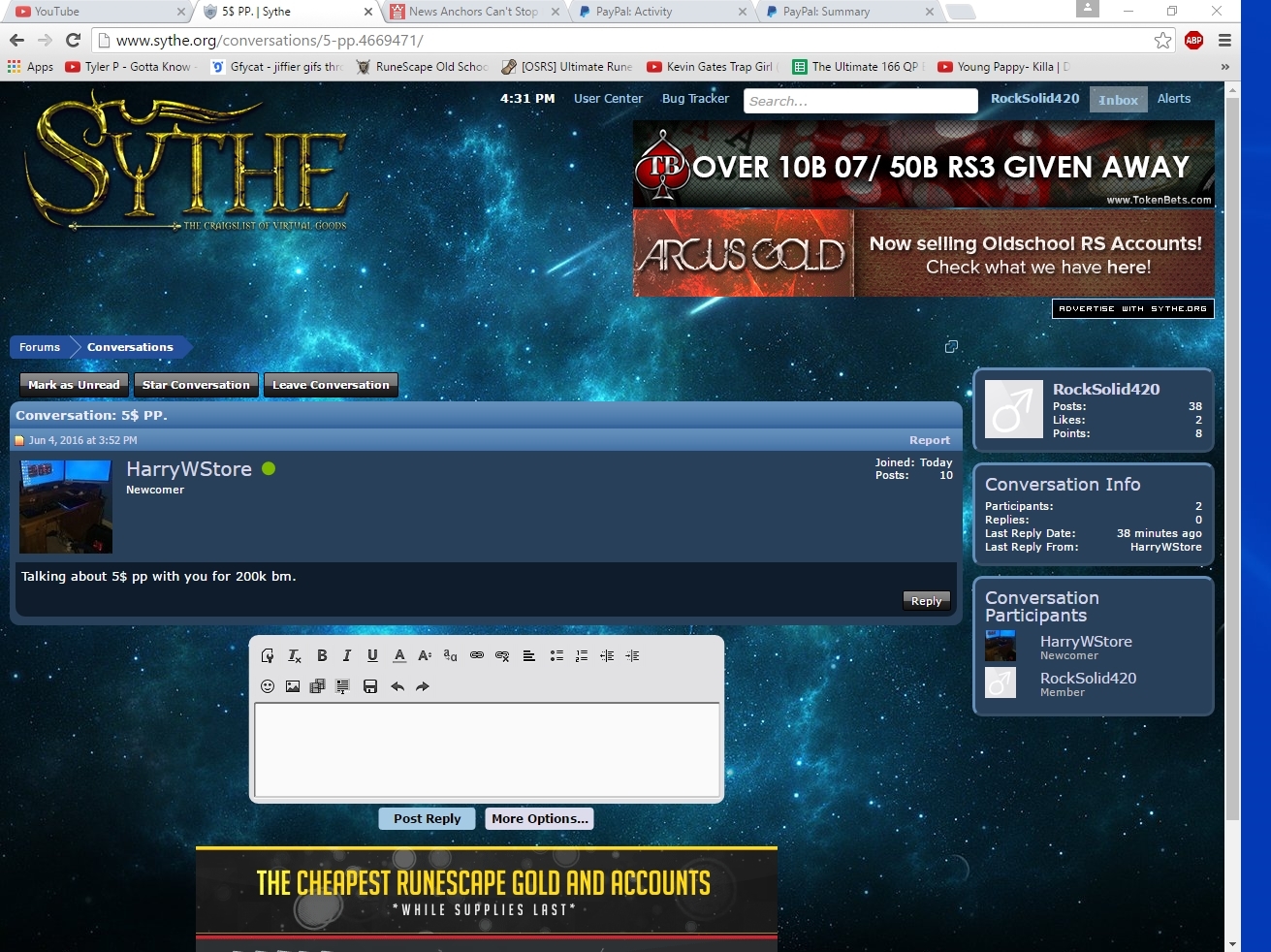Open text alignment option in editor
Screen dimensions: 1271x952
(529, 655)
